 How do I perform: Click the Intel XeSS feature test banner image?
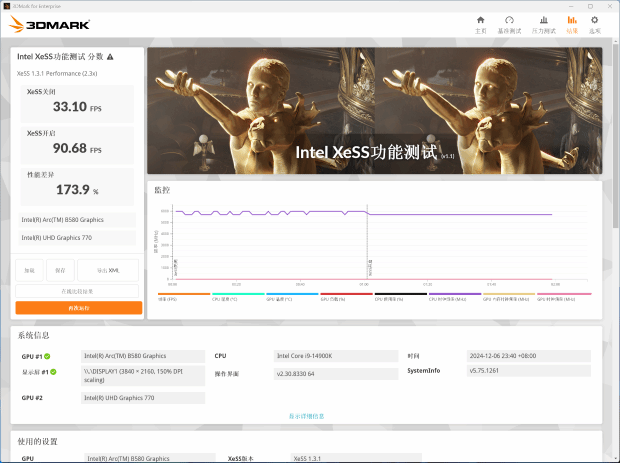(x=374, y=111)
